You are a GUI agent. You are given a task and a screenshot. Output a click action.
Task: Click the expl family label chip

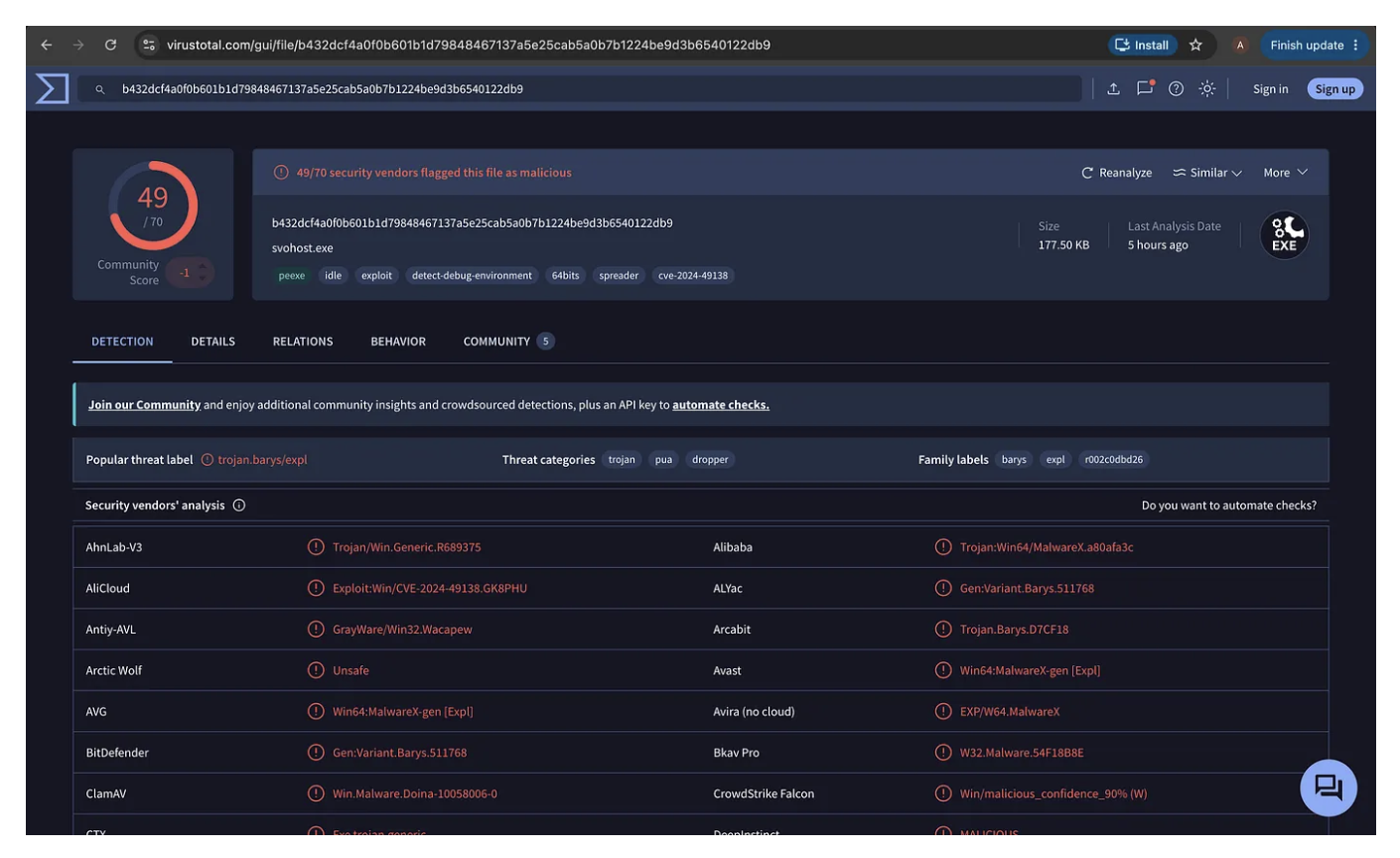(1055, 460)
